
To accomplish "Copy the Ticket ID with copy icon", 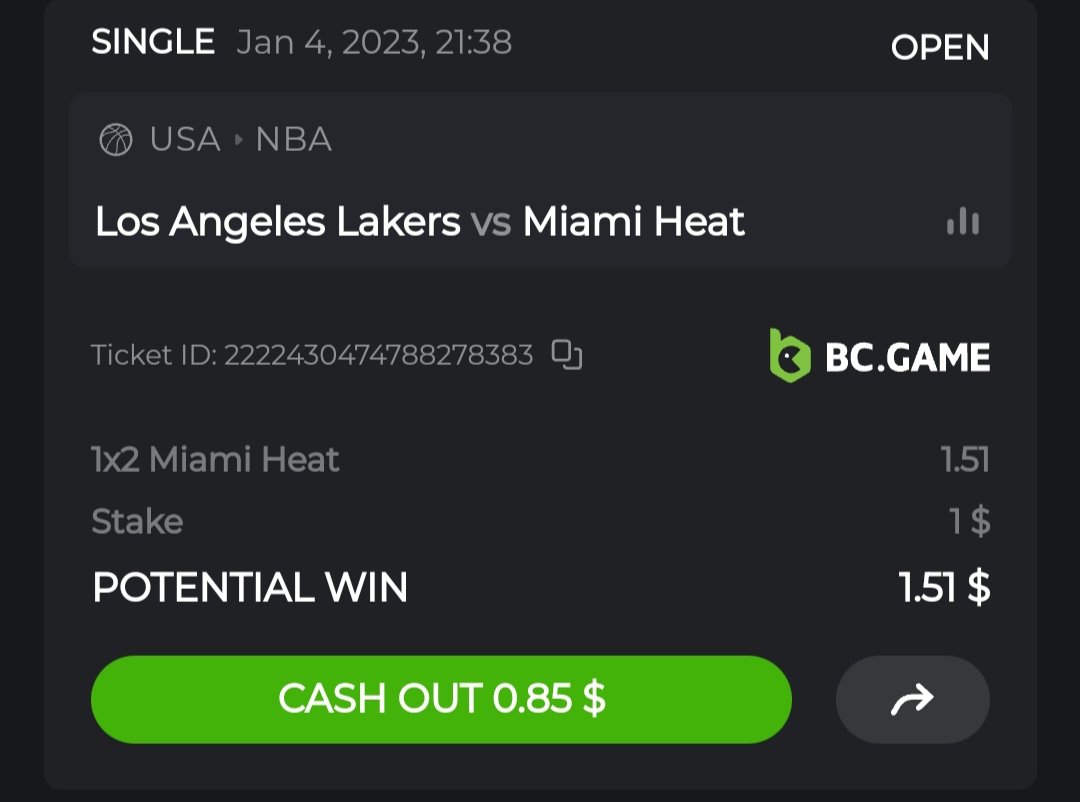I will tap(567, 355).
